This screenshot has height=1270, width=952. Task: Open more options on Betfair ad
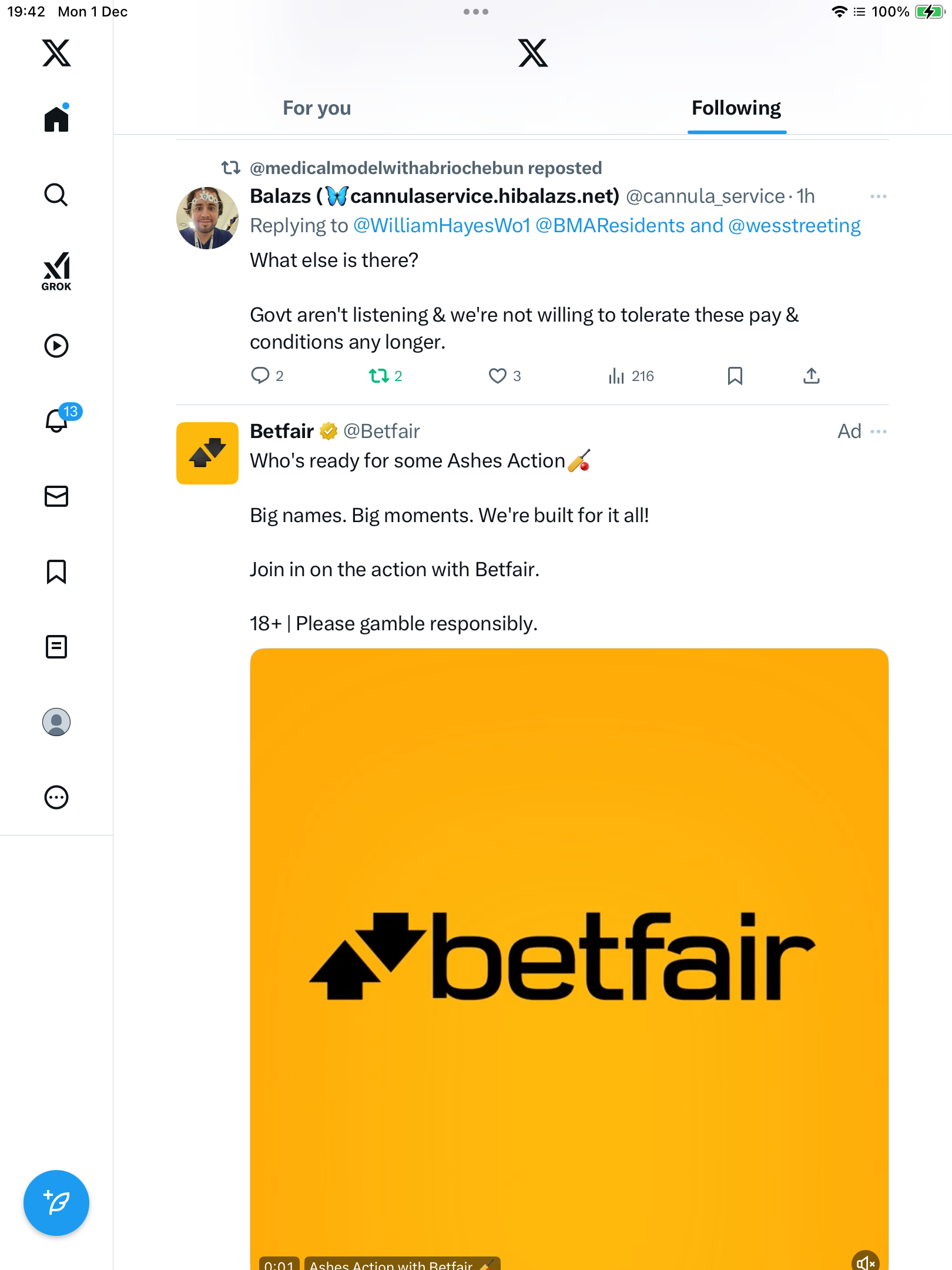[878, 432]
